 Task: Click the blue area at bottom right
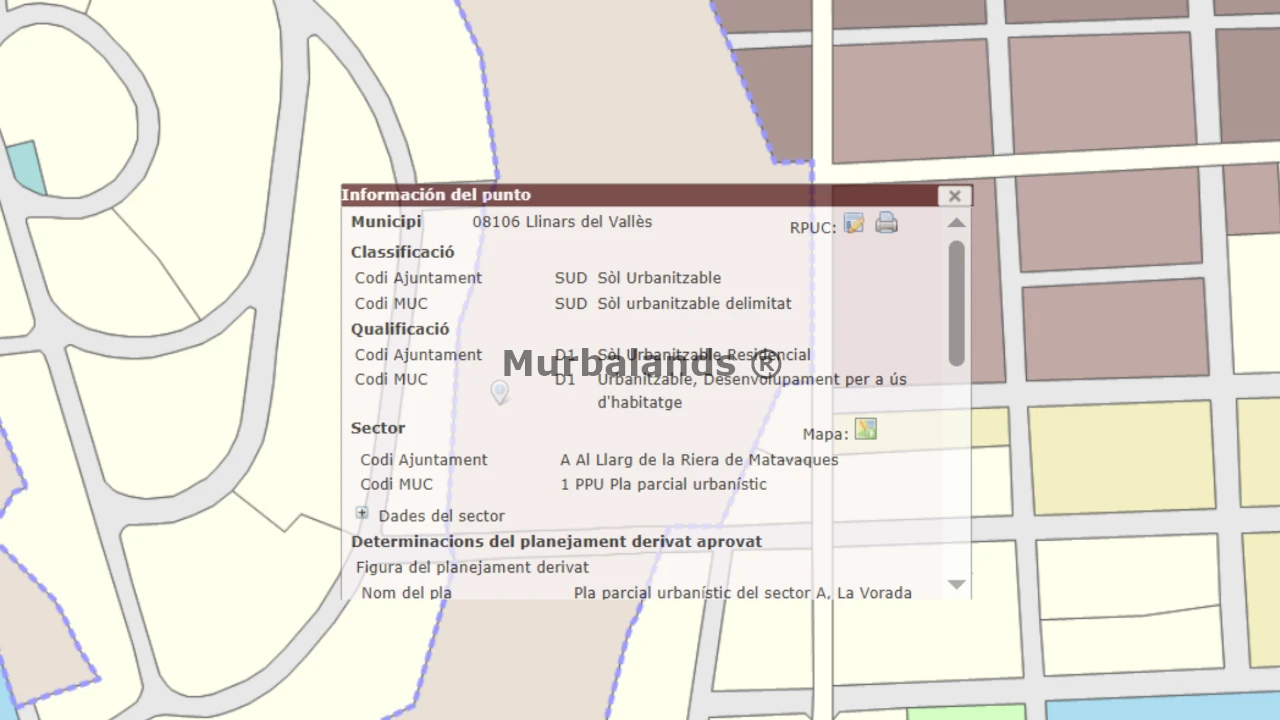click(1160, 708)
